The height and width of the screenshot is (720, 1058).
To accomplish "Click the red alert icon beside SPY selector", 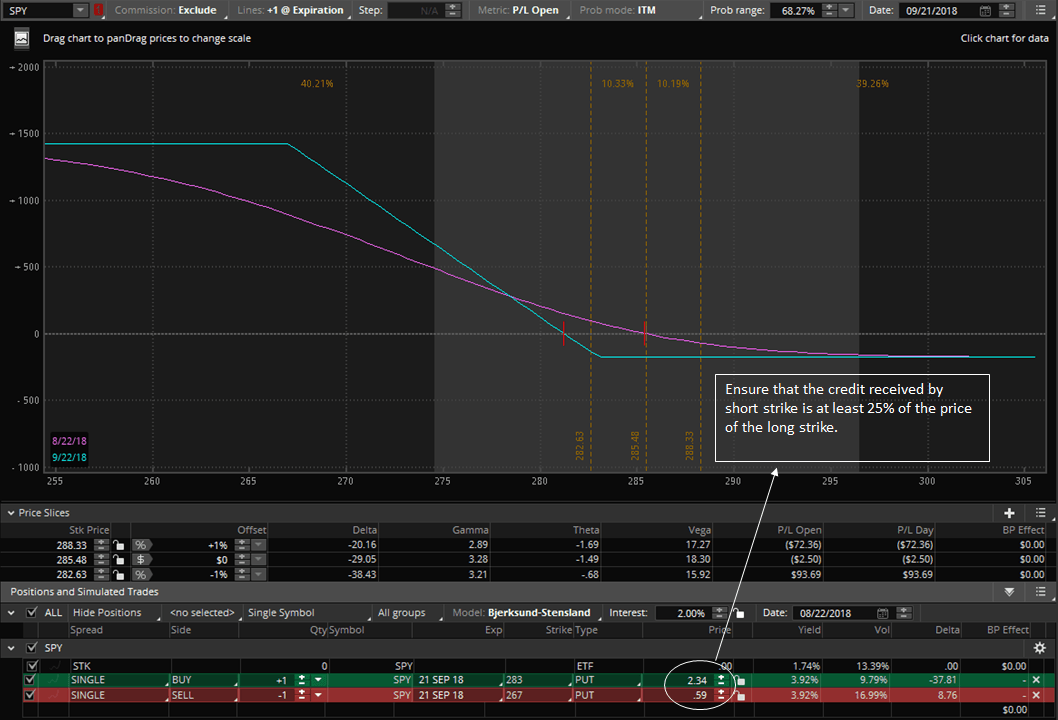I will [96, 10].
